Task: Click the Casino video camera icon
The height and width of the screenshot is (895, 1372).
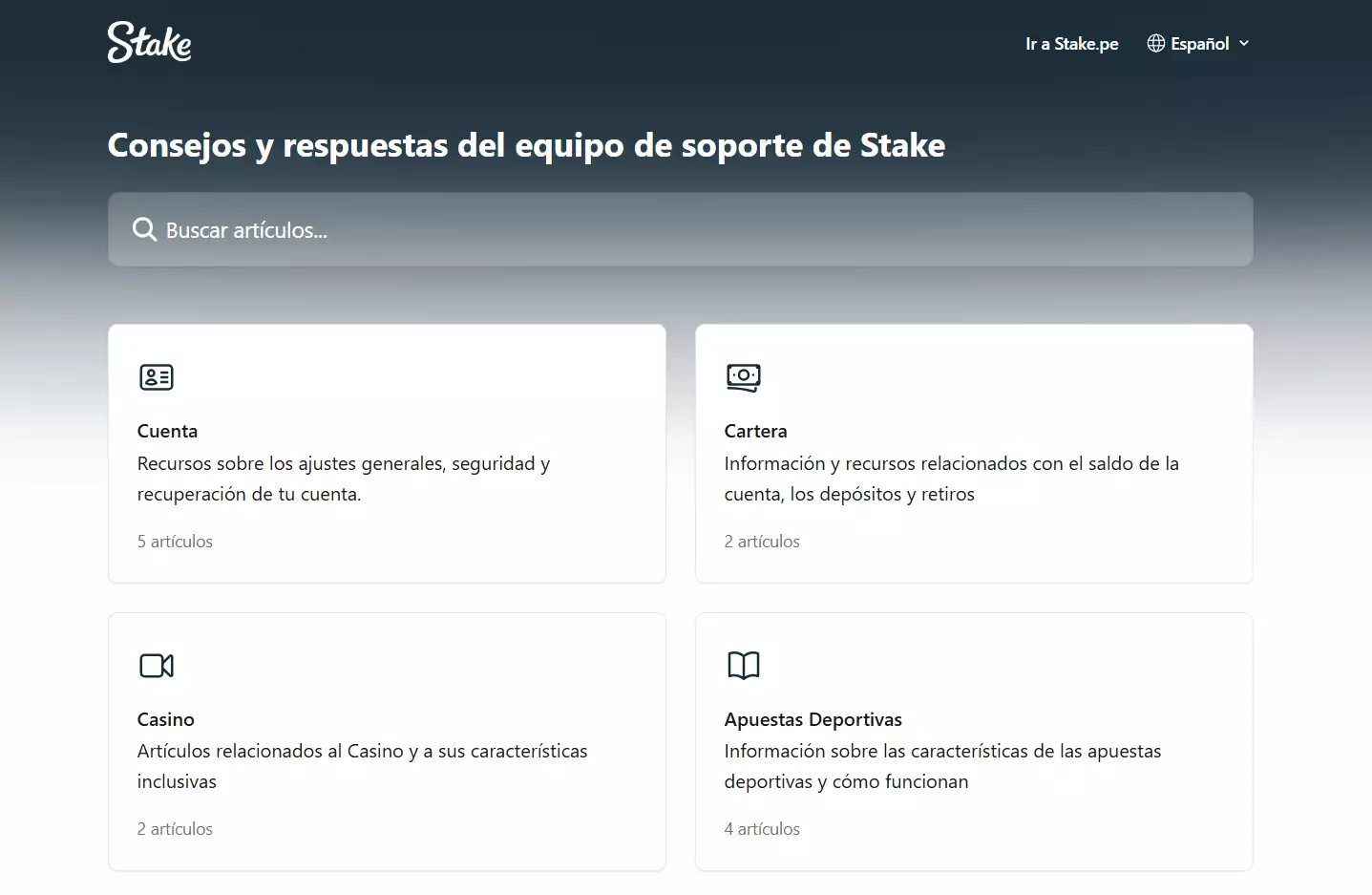Action: click(x=157, y=666)
